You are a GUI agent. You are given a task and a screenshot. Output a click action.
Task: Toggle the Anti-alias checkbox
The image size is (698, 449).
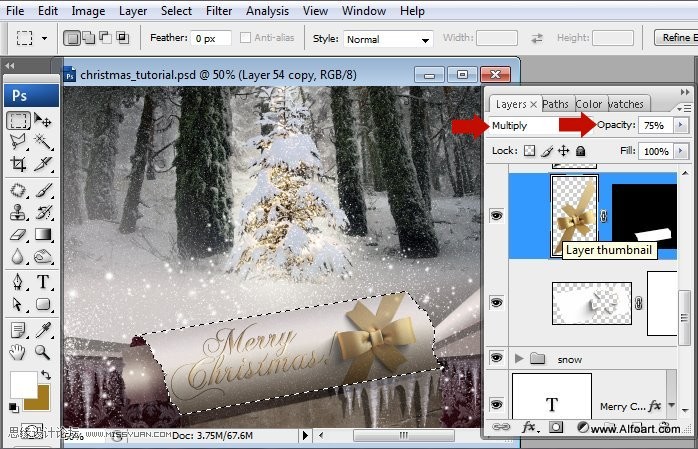(x=245, y=38)
